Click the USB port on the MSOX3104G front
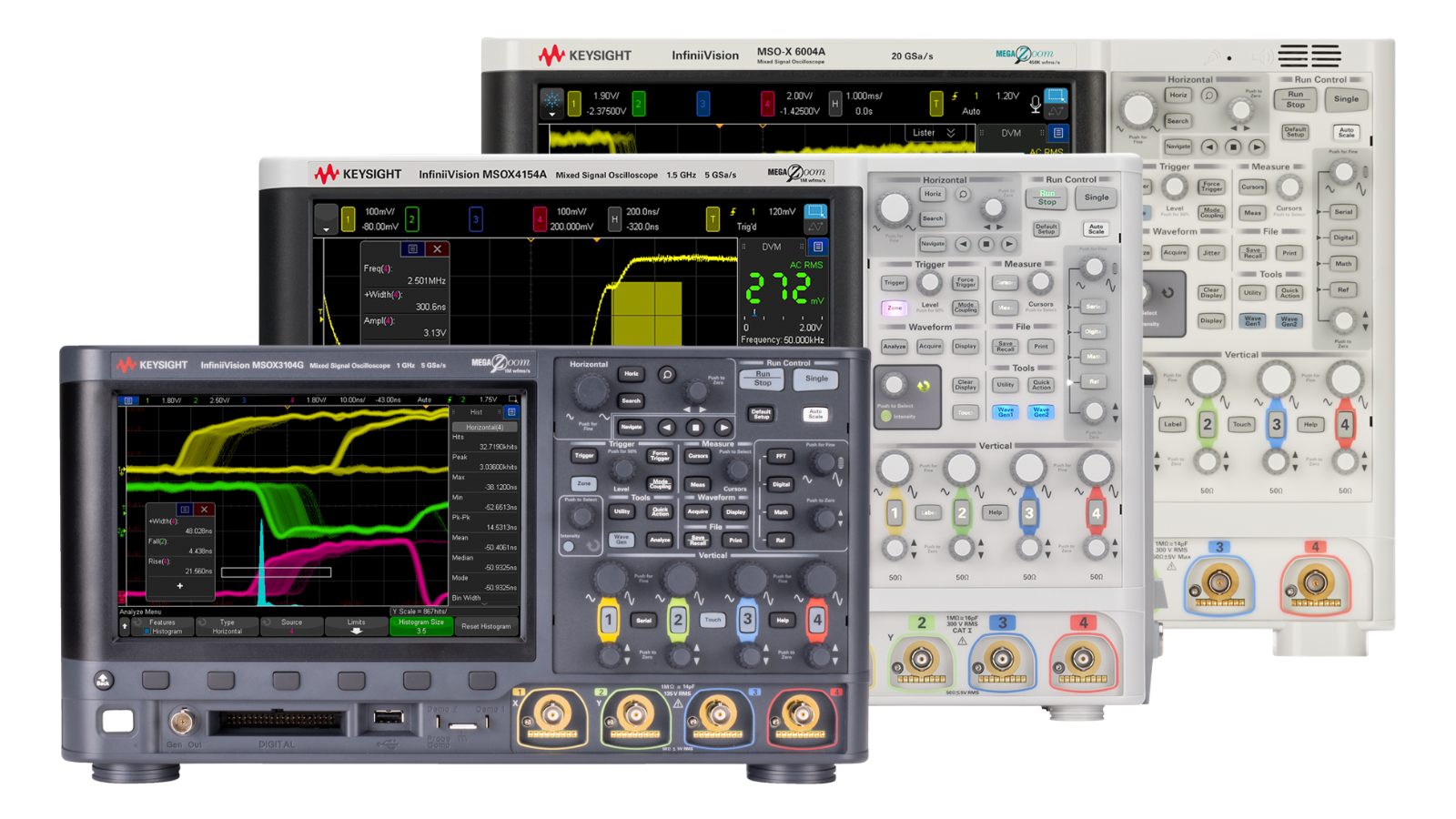Viewport: 1456px width, 819px height. 389,719
